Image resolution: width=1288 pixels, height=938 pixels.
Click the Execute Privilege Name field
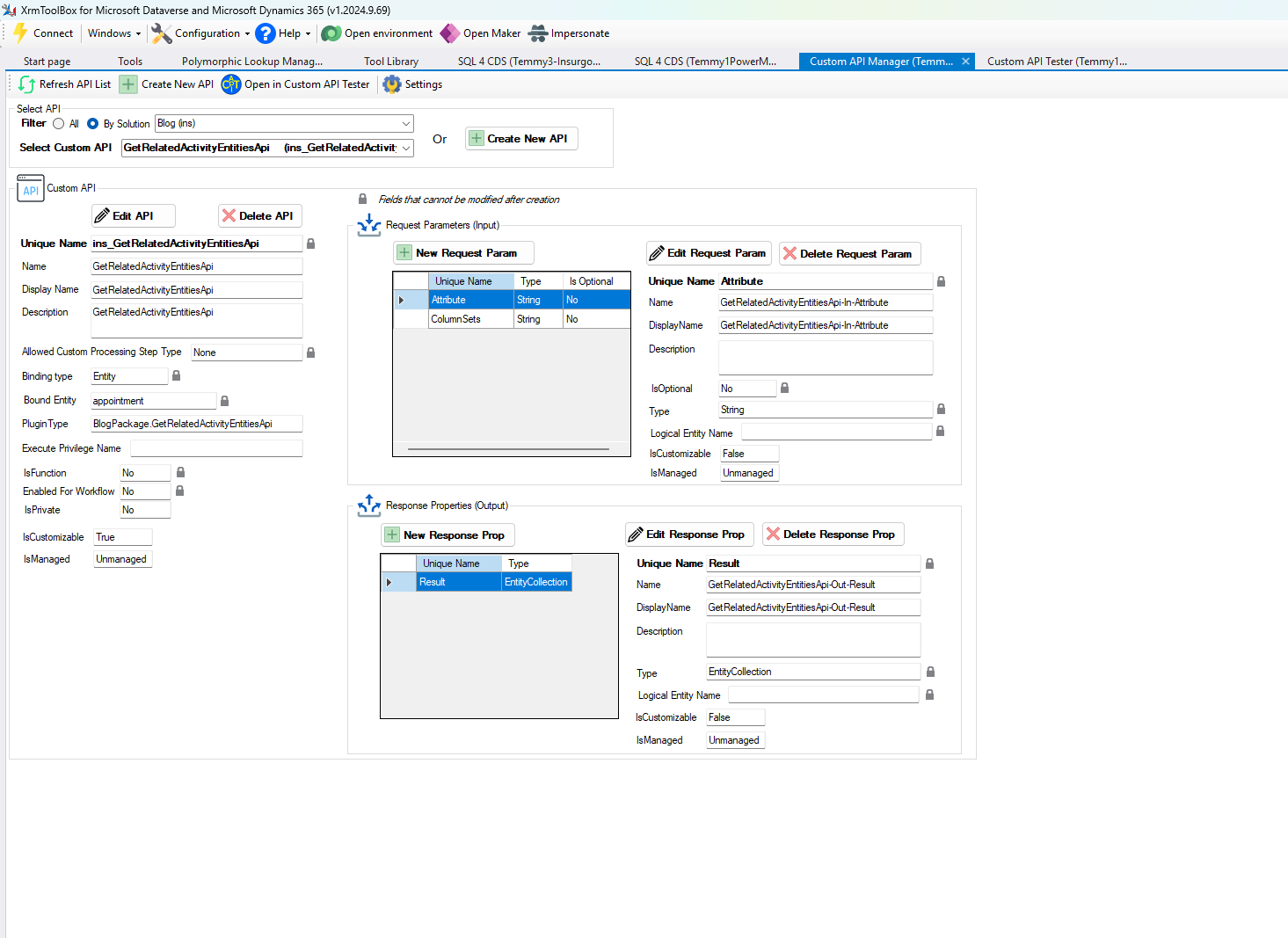216,448
